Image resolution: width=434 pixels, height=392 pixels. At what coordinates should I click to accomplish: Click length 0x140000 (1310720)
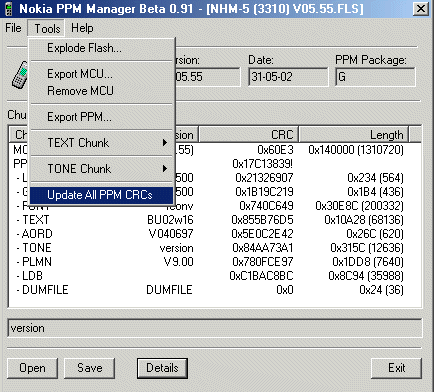click(x=356, y=150)
